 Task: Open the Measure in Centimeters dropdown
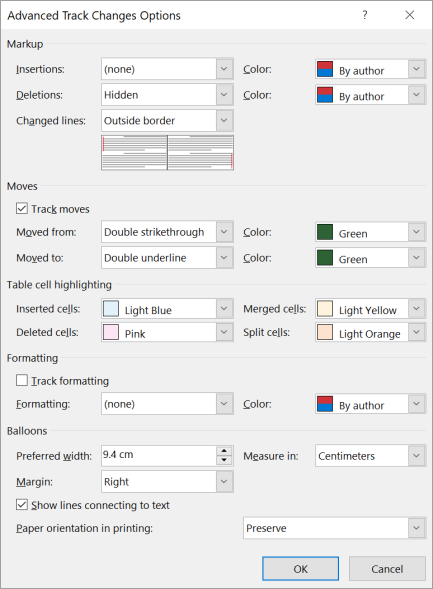(x=370, y=456)
